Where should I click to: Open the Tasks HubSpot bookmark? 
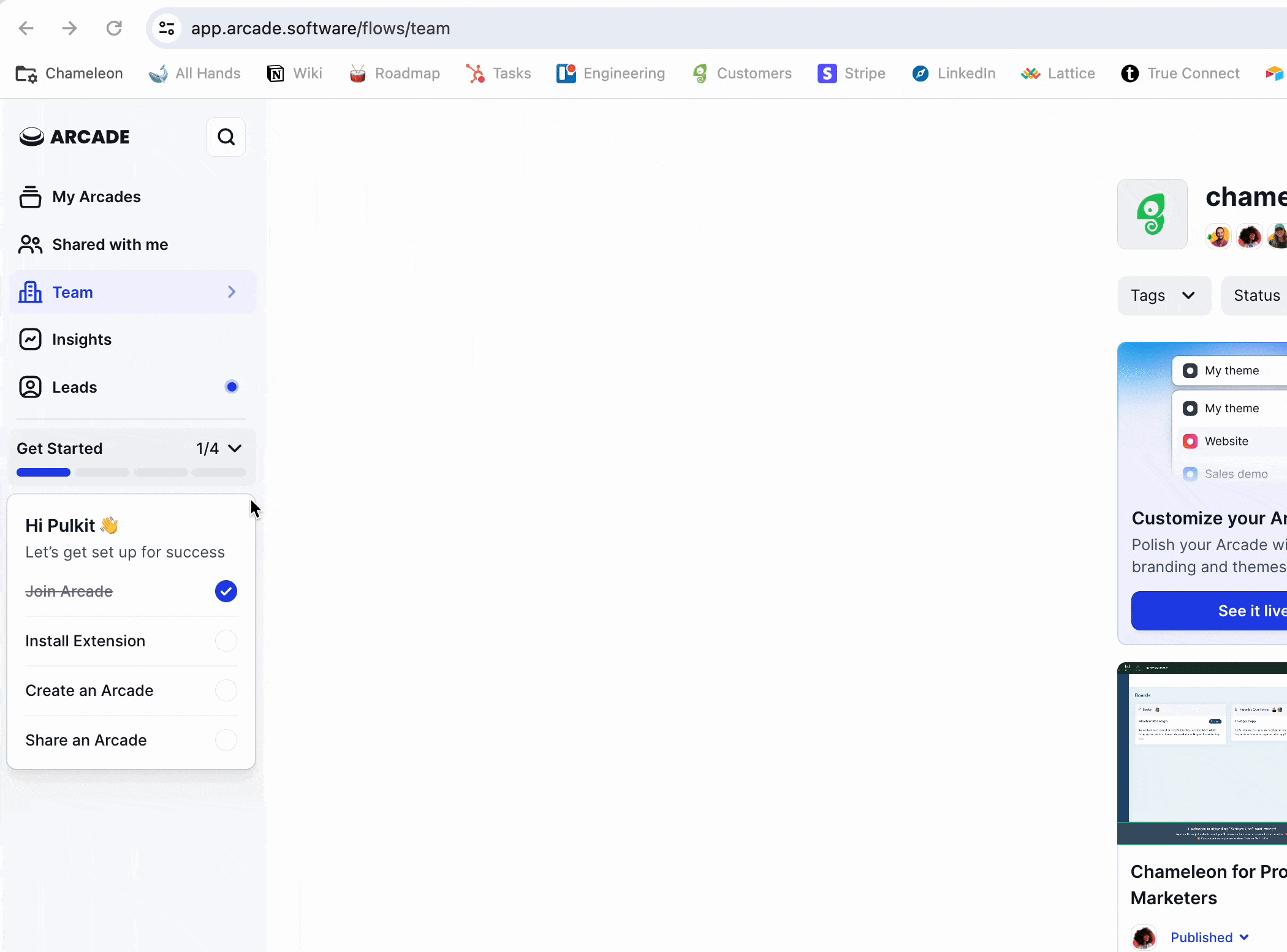(498, 74)
